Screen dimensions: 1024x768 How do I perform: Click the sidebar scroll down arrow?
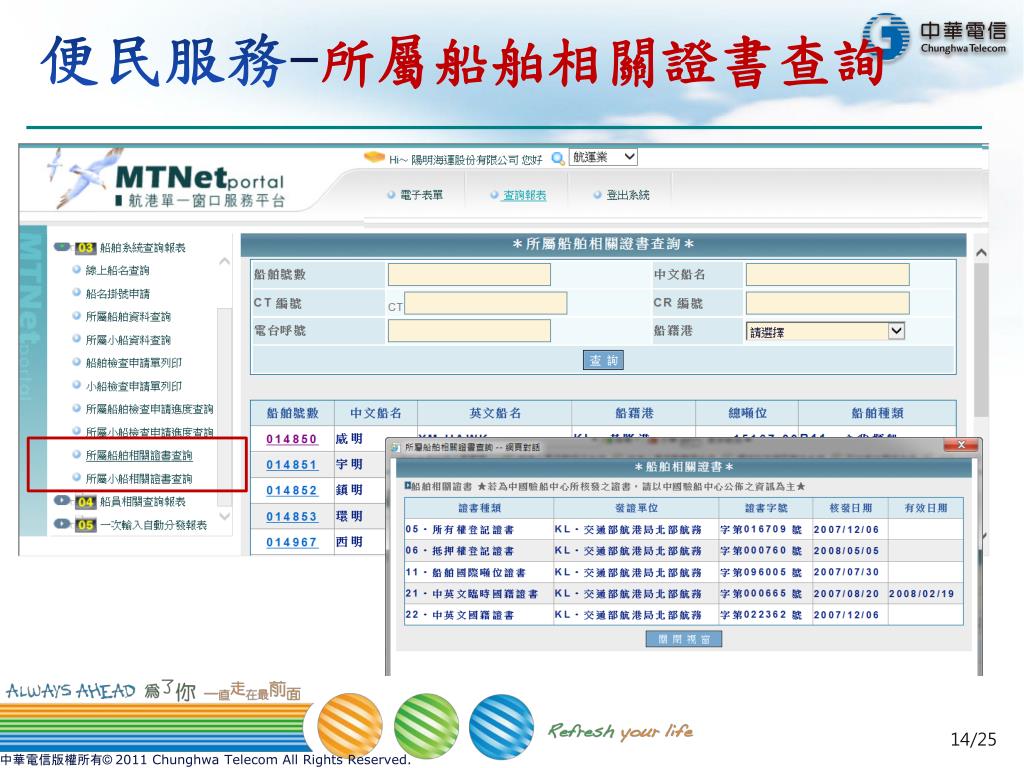(224, 516)
